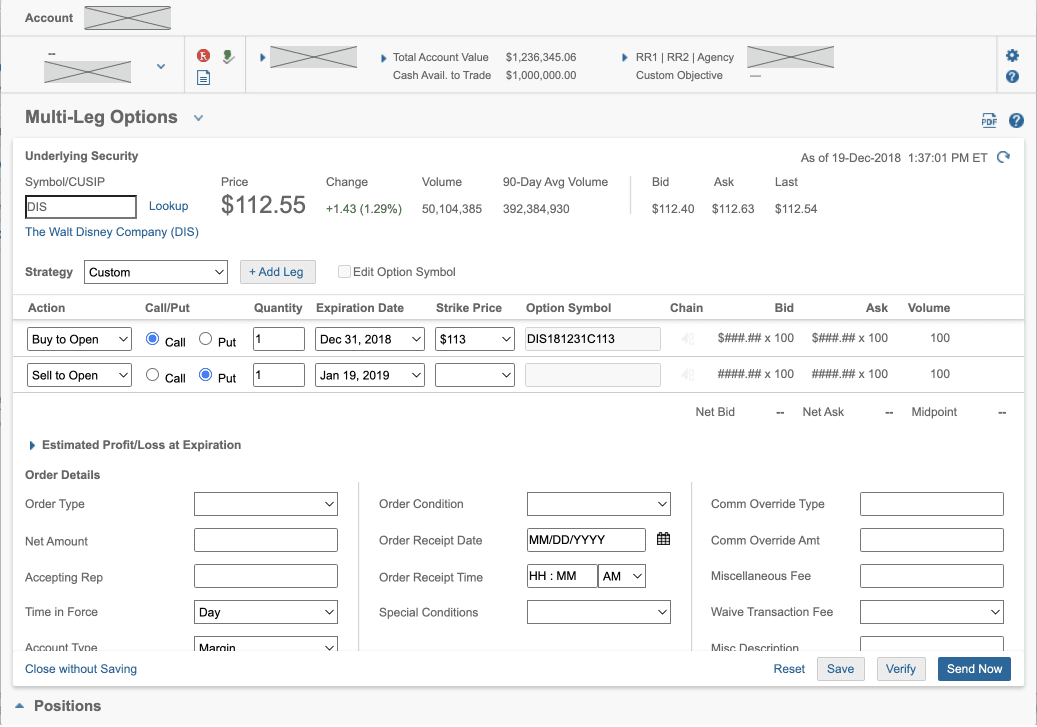Image resolution: width=1037 pixels, height=727 pixels.
Task: Select Call for Sell to Open leg
Action: pos(152,375)
